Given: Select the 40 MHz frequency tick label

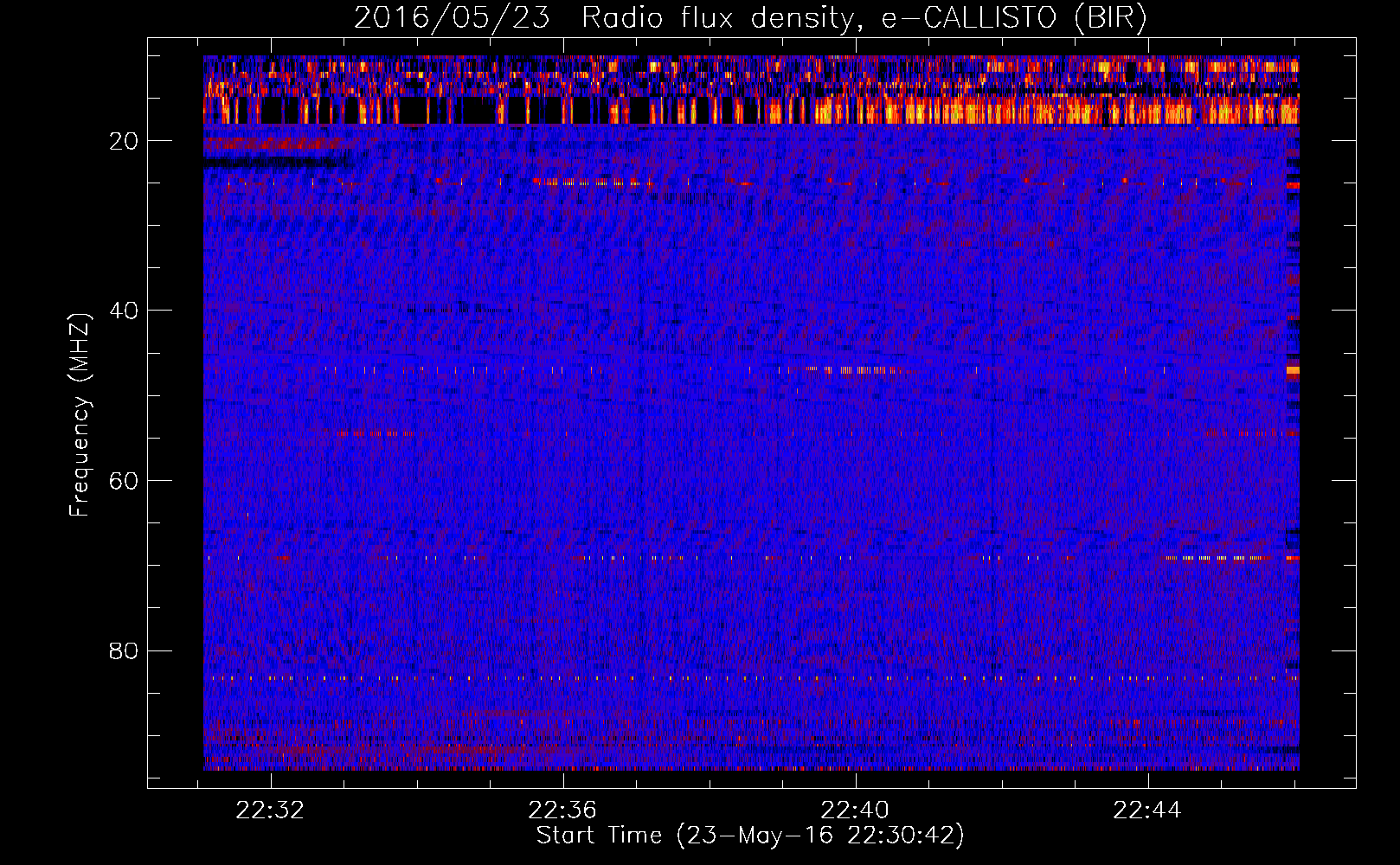Looking at the screenshot, I should click(125, 311).
